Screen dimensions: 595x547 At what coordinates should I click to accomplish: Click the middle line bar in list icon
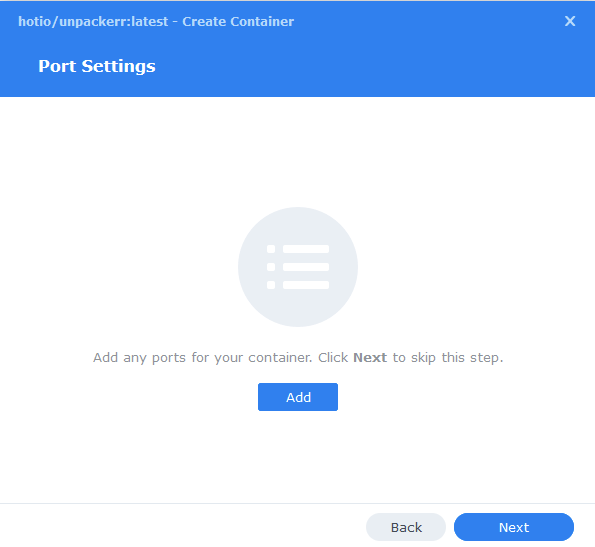coord(306,267)
